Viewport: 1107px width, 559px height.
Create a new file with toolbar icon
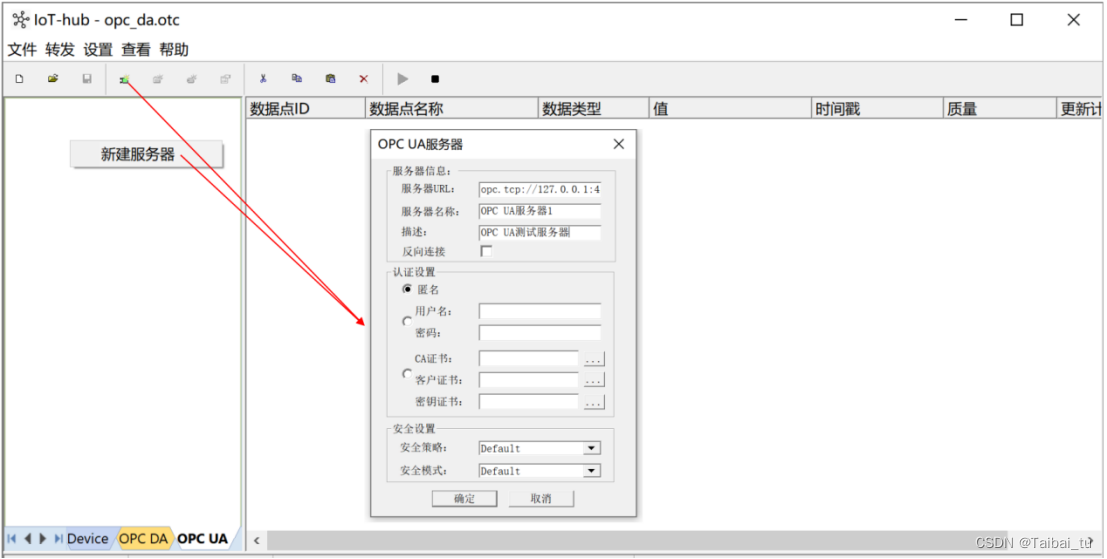click(x=19, y=79)
